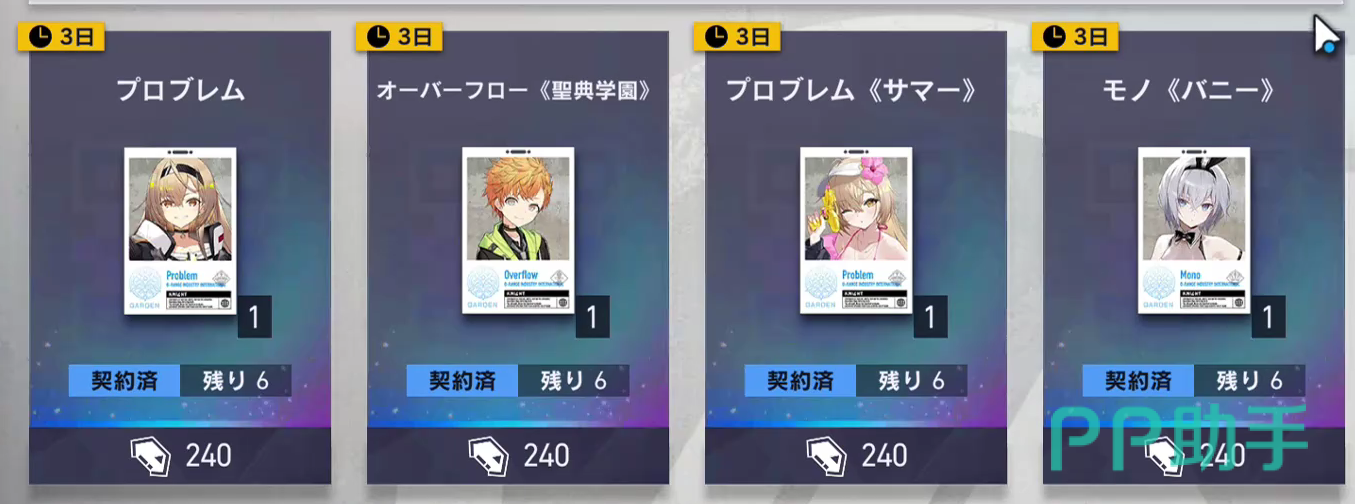
Task: Click 契約済 label on プロブレム card
Action: tap(125, 381)
